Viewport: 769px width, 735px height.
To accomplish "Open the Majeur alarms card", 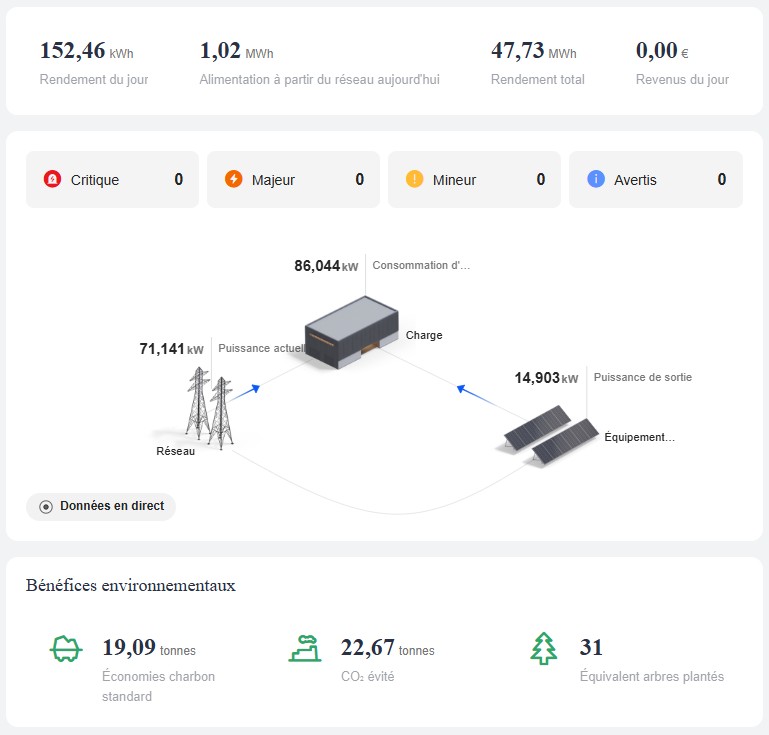I will [293, 180].
